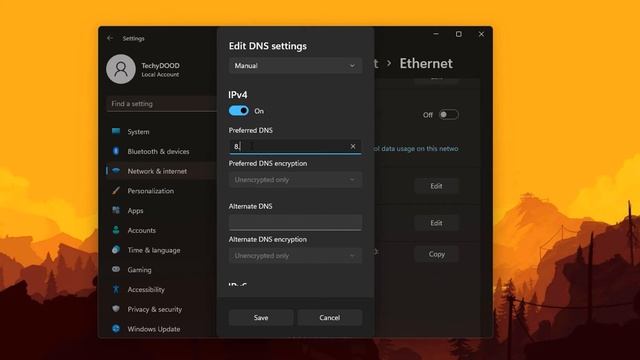
Task: Click the back arrow in Settings
Action: [x=110, y=38]
